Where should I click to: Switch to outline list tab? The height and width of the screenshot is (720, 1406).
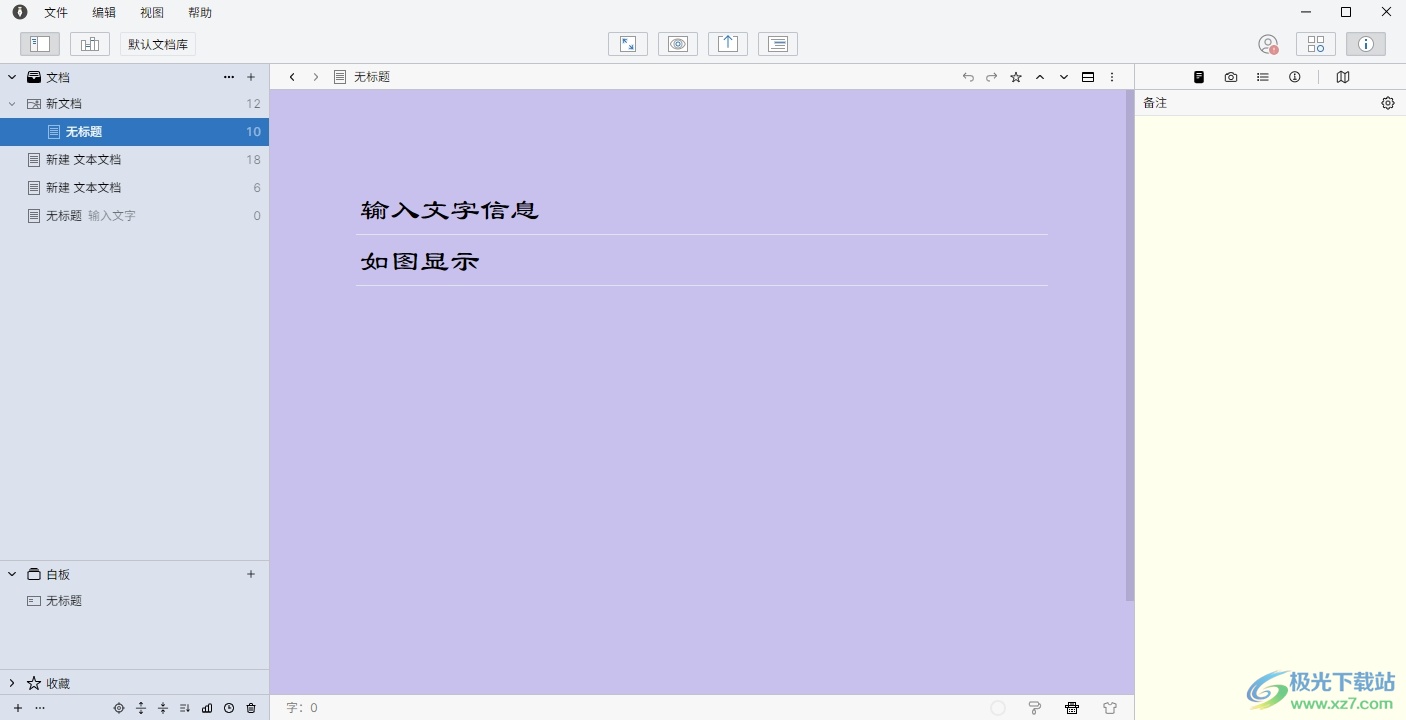(1263, 77)
